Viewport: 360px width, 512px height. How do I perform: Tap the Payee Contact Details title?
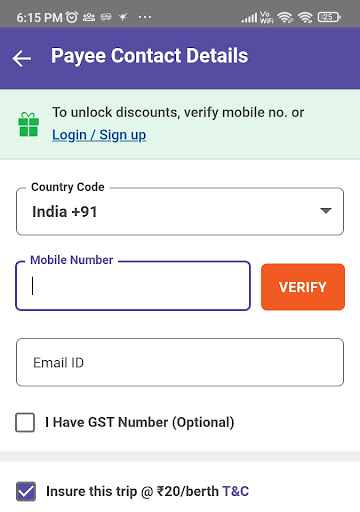tap(149, 56)
